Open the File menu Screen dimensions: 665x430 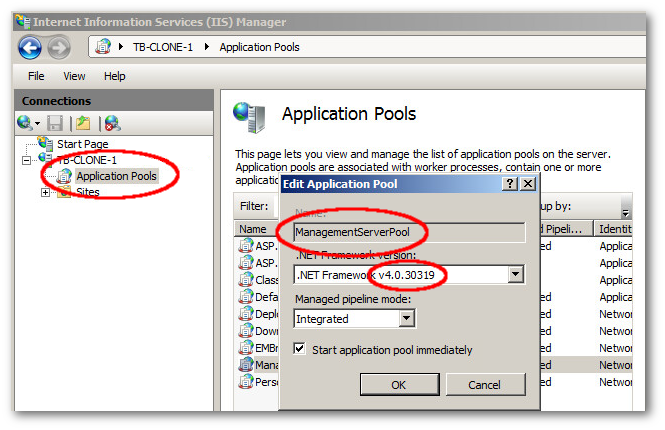point(36,76)
